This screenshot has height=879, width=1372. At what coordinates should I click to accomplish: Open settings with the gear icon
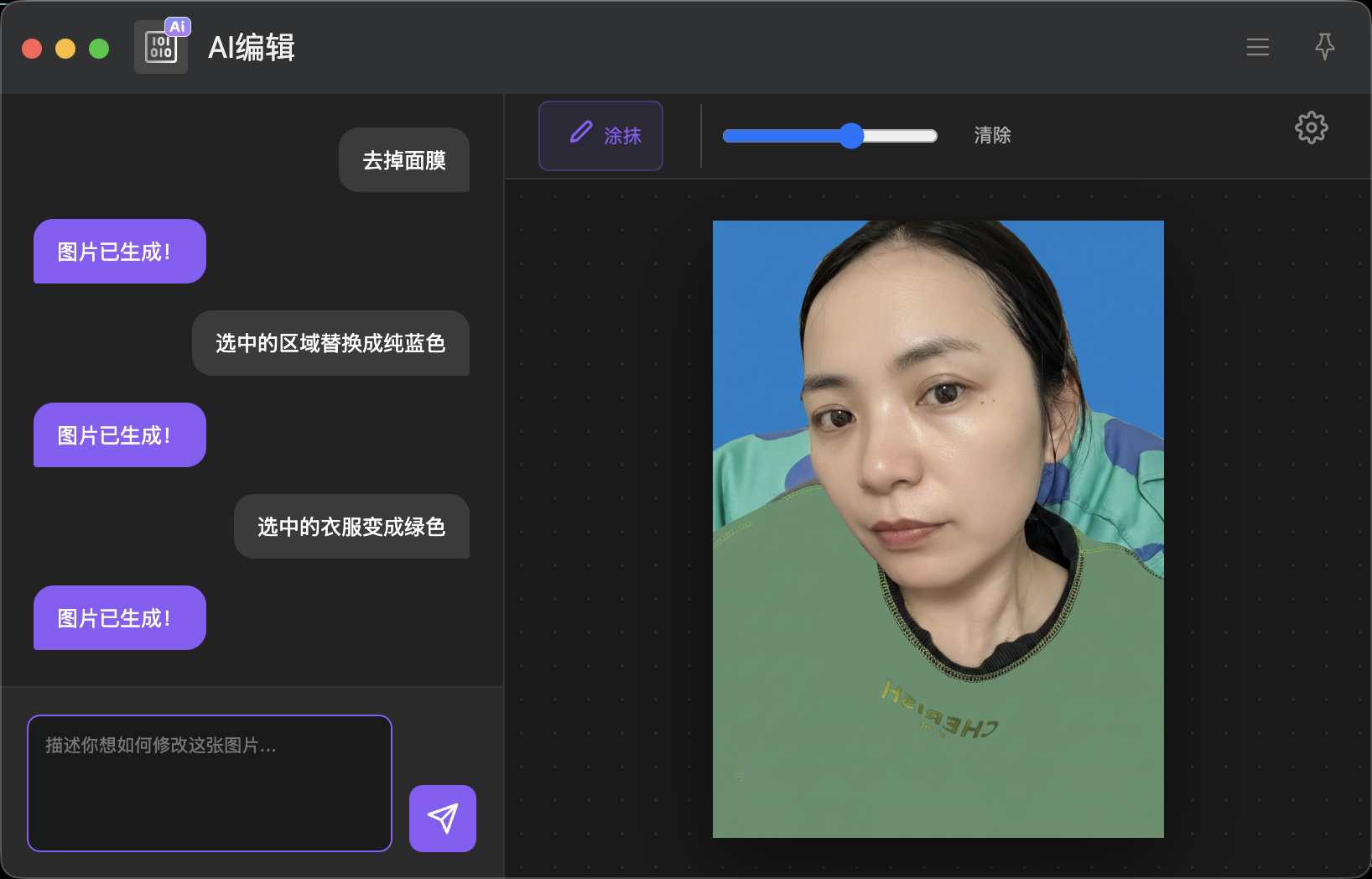tap(1311, 128)
